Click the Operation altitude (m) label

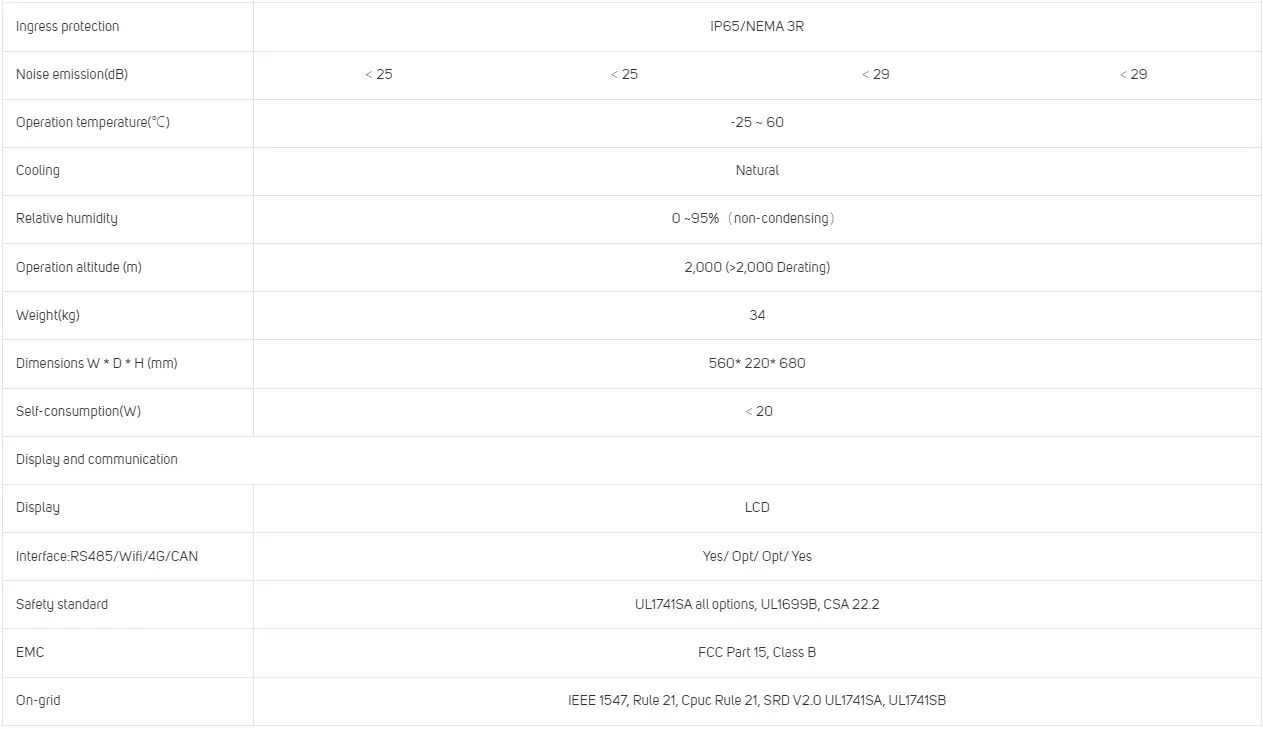click(79, 268)
